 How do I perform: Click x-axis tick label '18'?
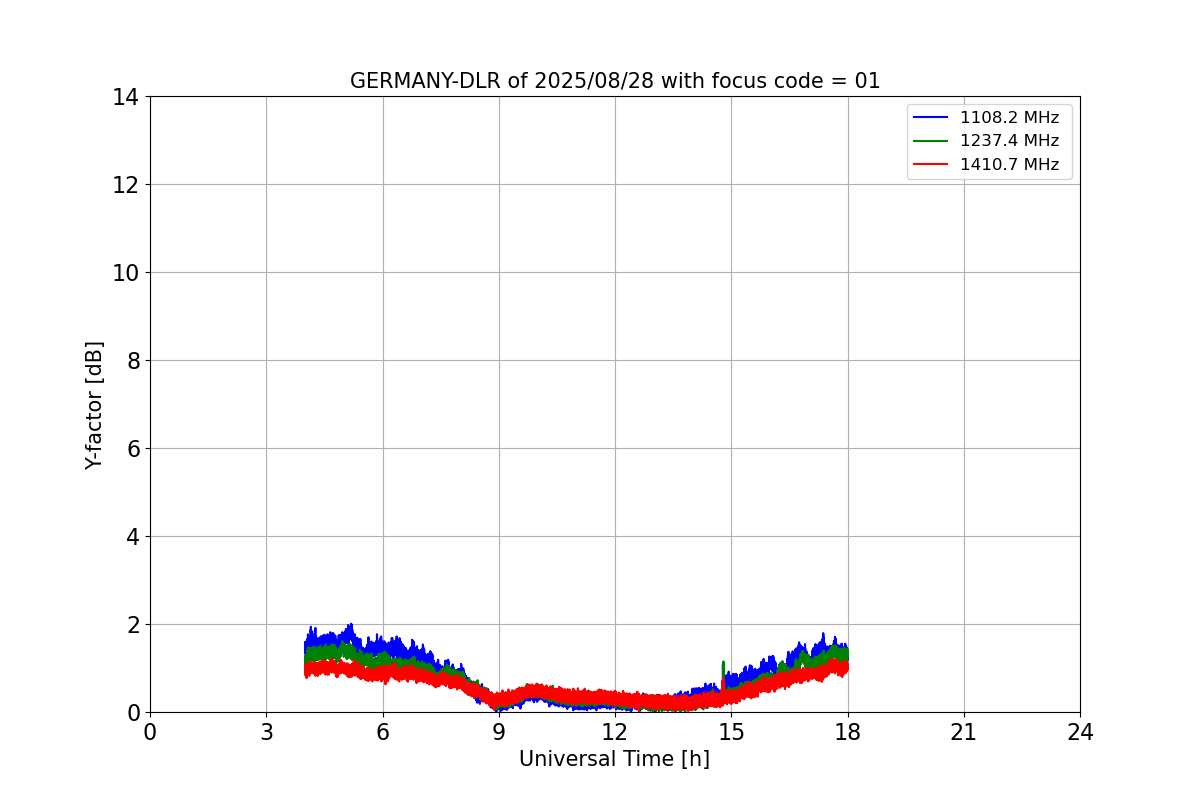pos(847,733)
